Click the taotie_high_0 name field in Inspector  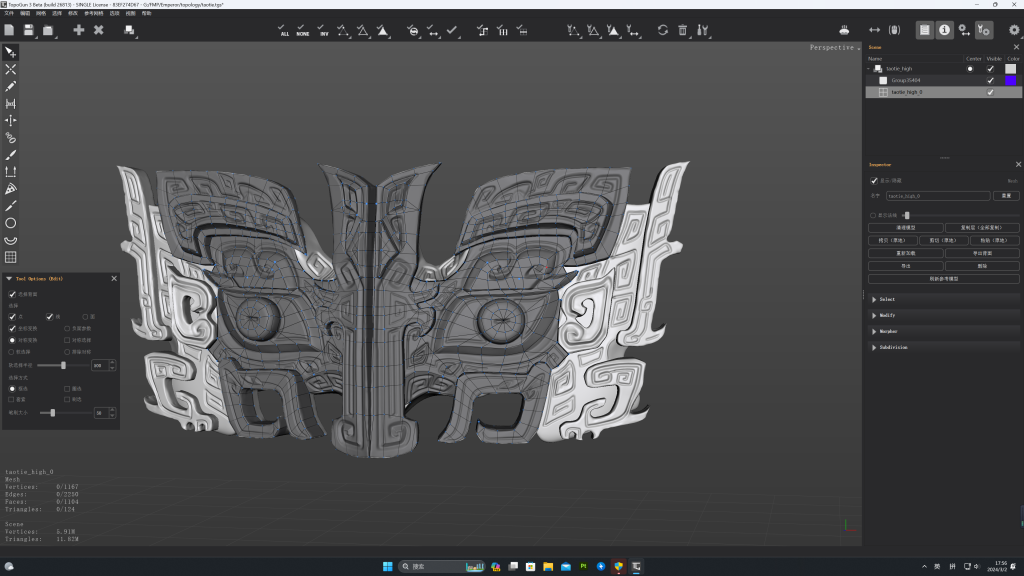pyautogui.click(x=938, y=196)
